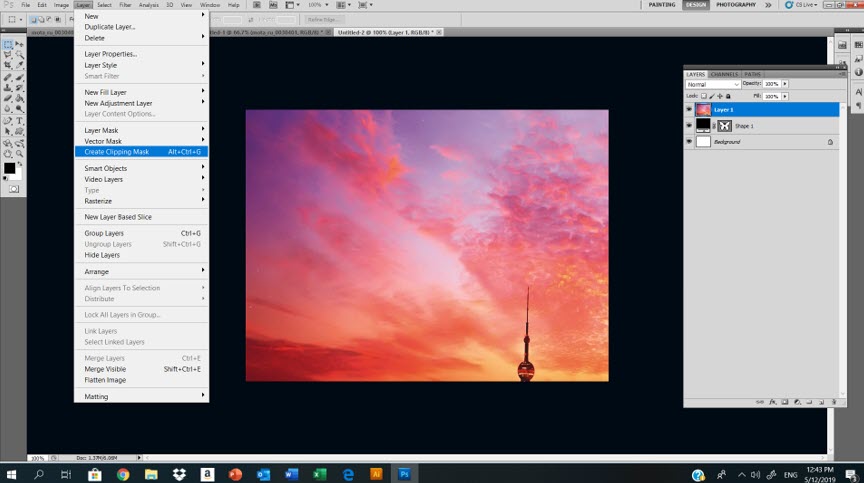Expand the New submenu
Viewport: 864px width, 483px height.
click(142, 16)
